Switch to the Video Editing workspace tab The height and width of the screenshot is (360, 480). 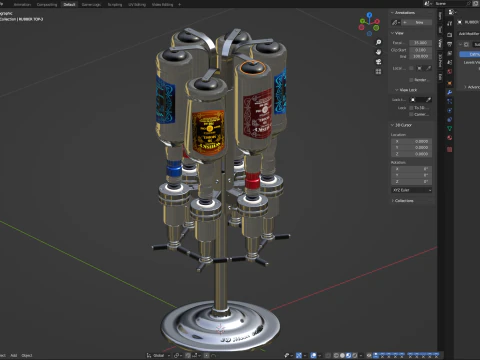coord(162,5)
